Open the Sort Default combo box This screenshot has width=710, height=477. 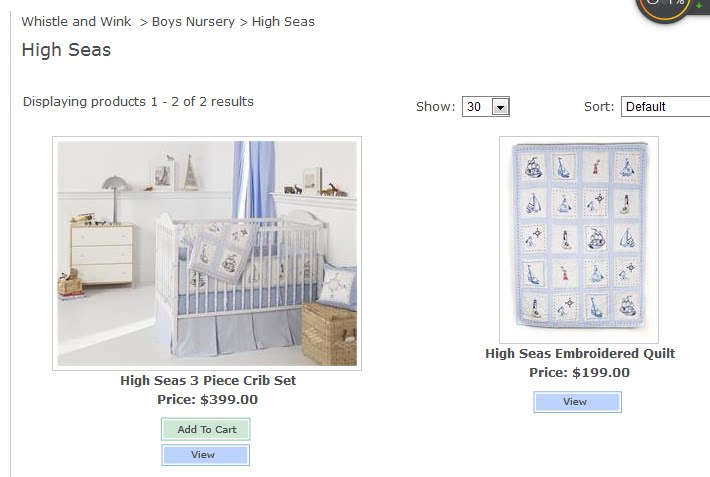coord(665,107)
